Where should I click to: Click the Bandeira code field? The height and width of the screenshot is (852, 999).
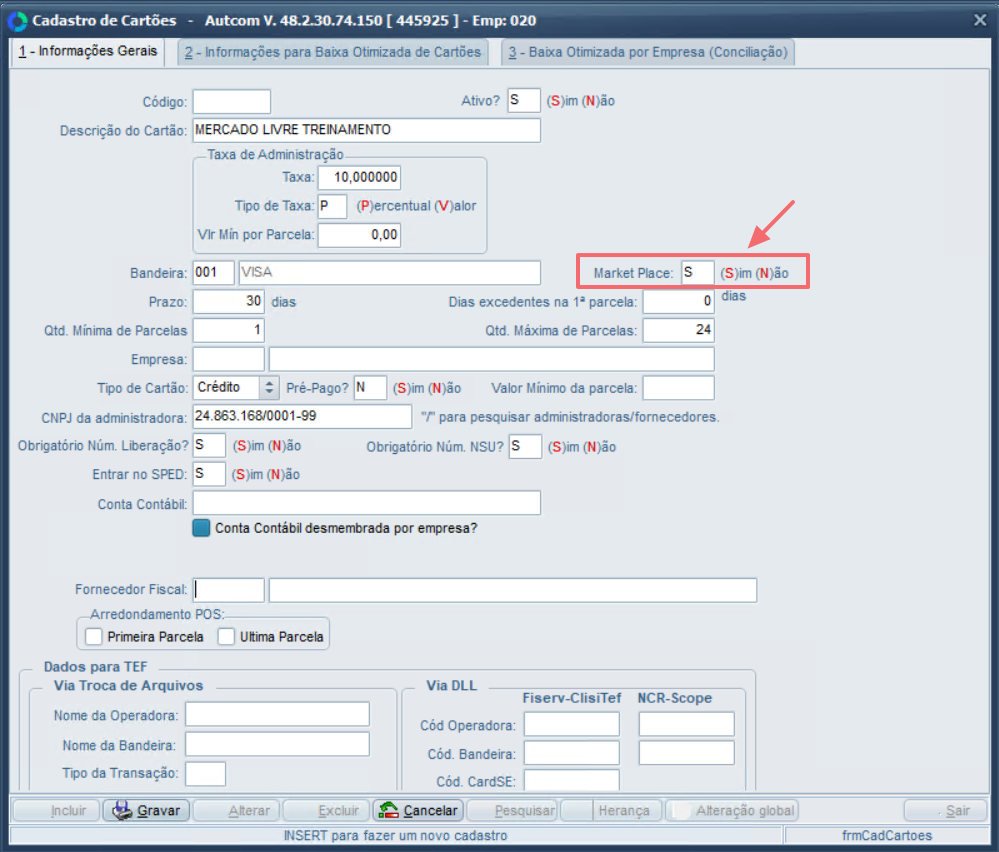213,273
